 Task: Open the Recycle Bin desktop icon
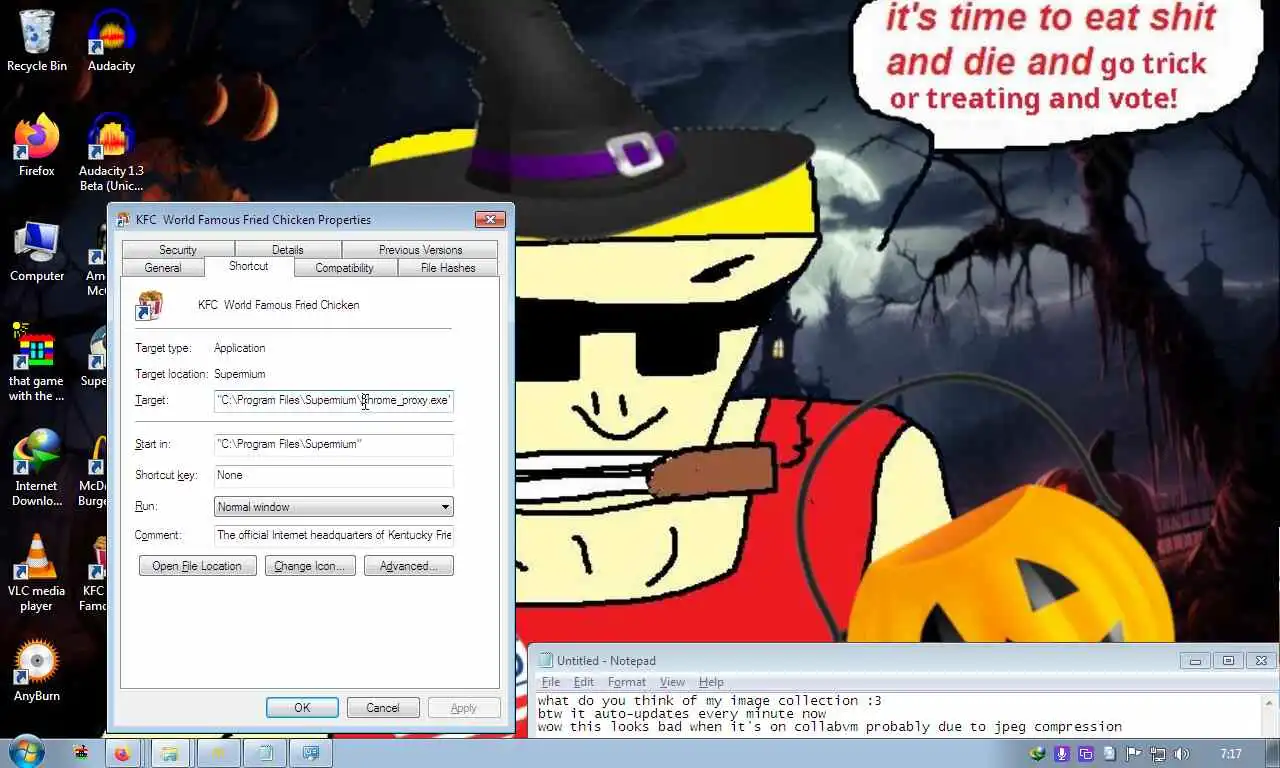click(x=37, y=40)
